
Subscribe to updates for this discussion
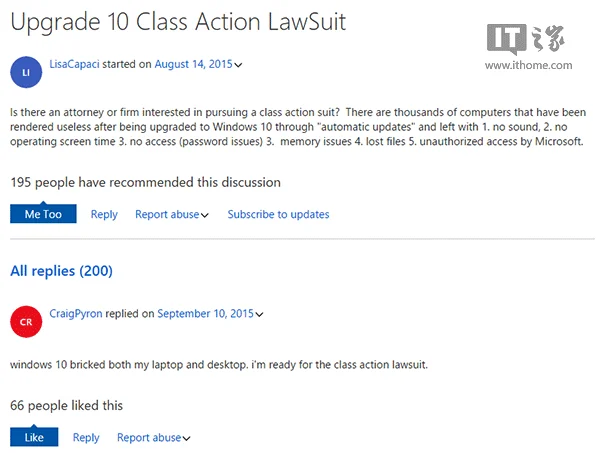[278, 214]
